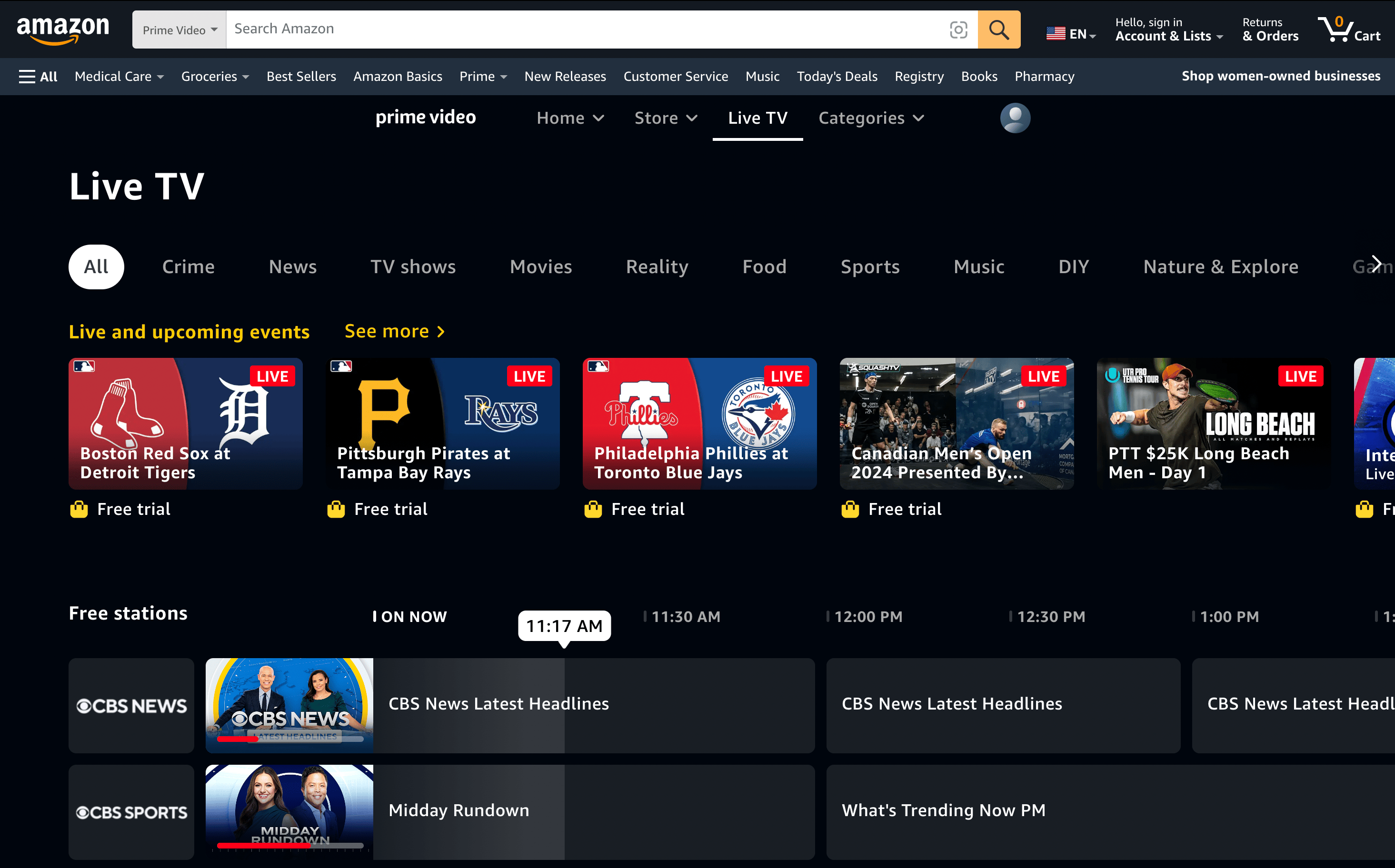Open Phillies at Toronto Blue Jays card
The image size is (1395, 868).
click(699, 424)
